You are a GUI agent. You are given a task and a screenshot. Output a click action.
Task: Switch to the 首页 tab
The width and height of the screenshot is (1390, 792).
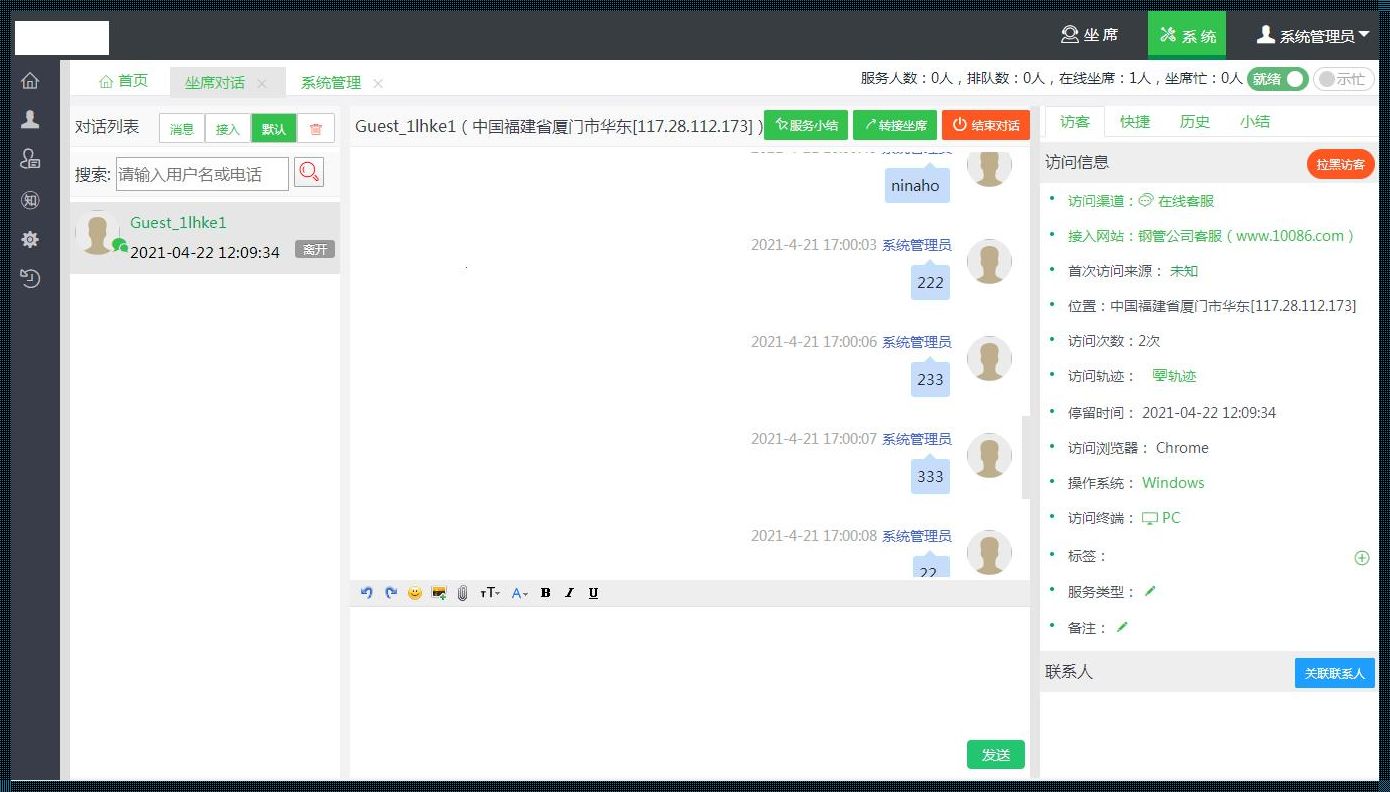tap(123, 81)
